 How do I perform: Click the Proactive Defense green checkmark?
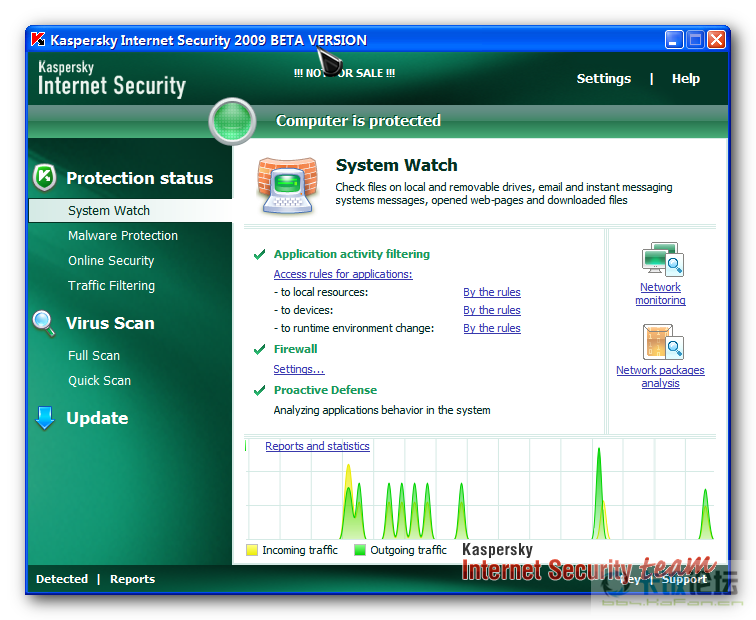[259, 390]
